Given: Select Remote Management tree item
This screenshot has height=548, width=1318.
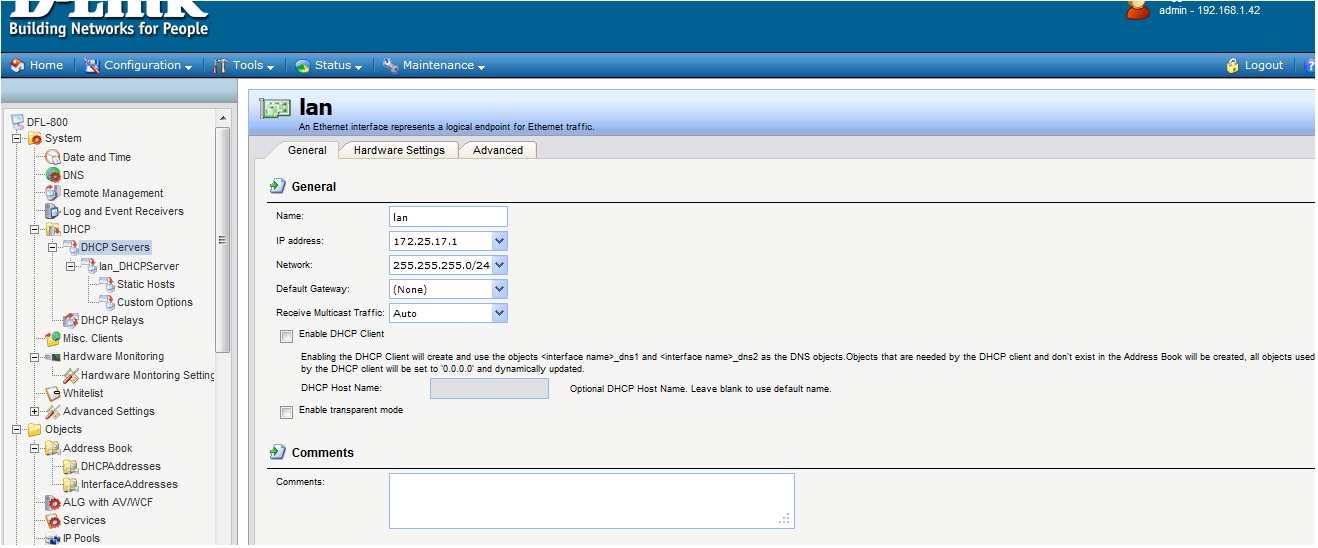Looking at the screenshot, I should tap(113, 193).
